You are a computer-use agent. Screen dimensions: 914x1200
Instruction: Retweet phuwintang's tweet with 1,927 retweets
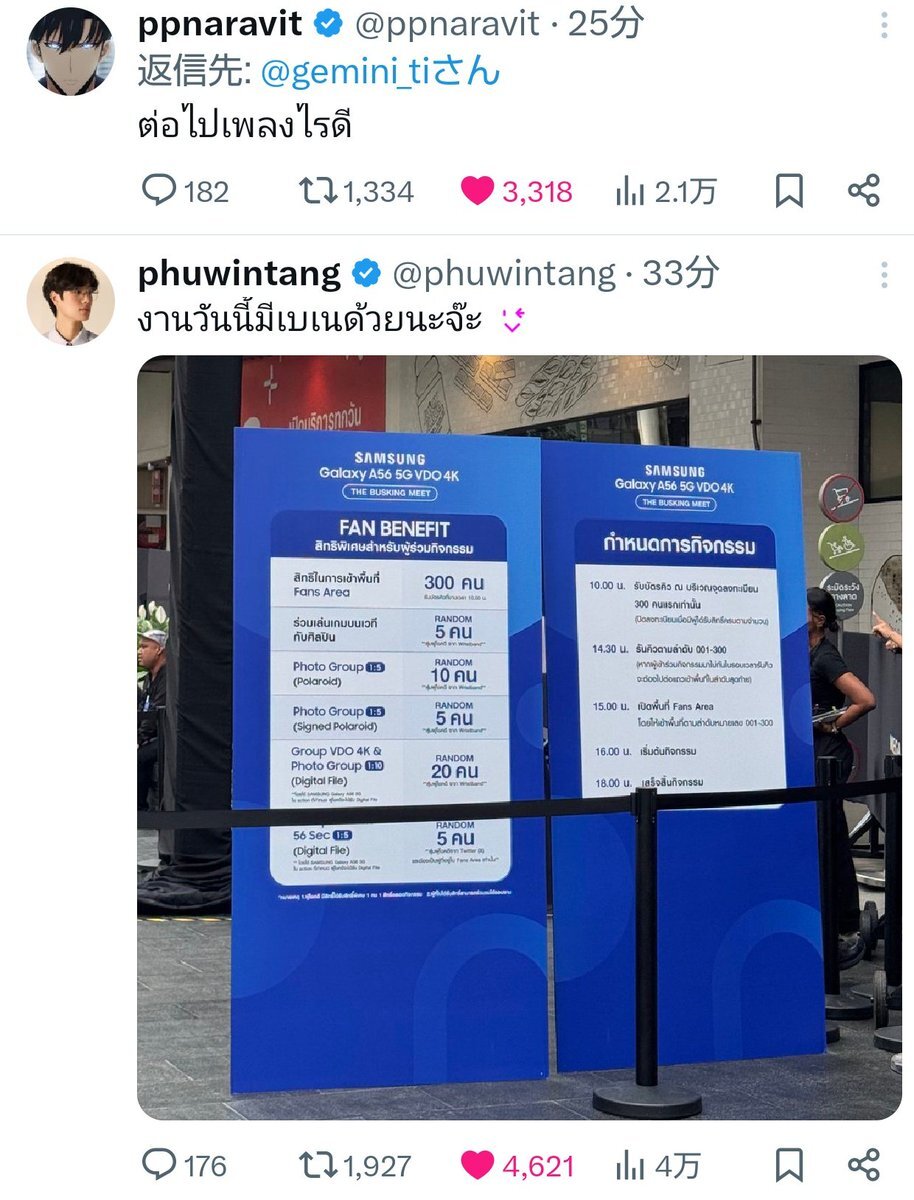(x=356, y=1165)
